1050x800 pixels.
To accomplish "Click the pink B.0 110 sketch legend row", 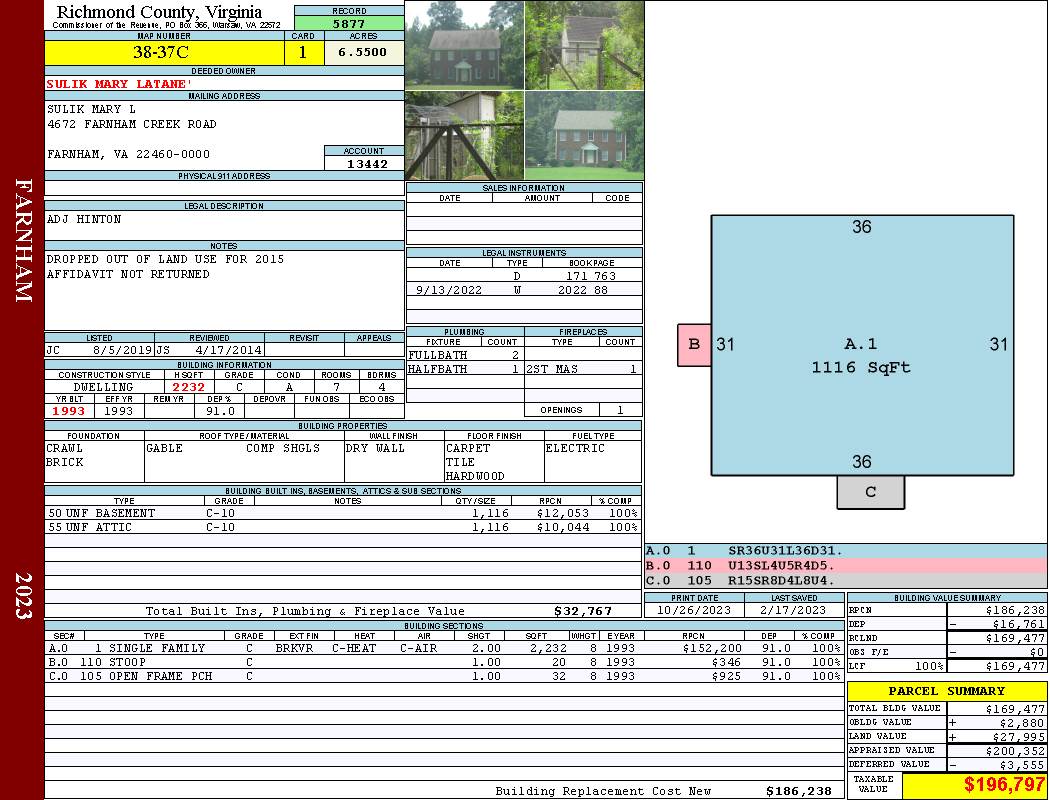I will click(845, 565).
